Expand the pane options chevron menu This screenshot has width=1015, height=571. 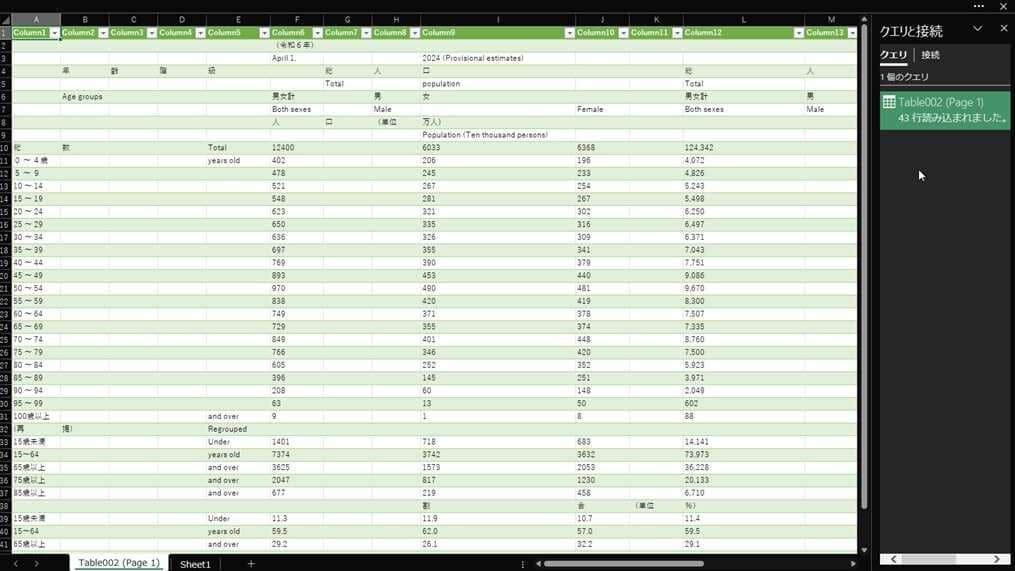(x=978, y=29)
